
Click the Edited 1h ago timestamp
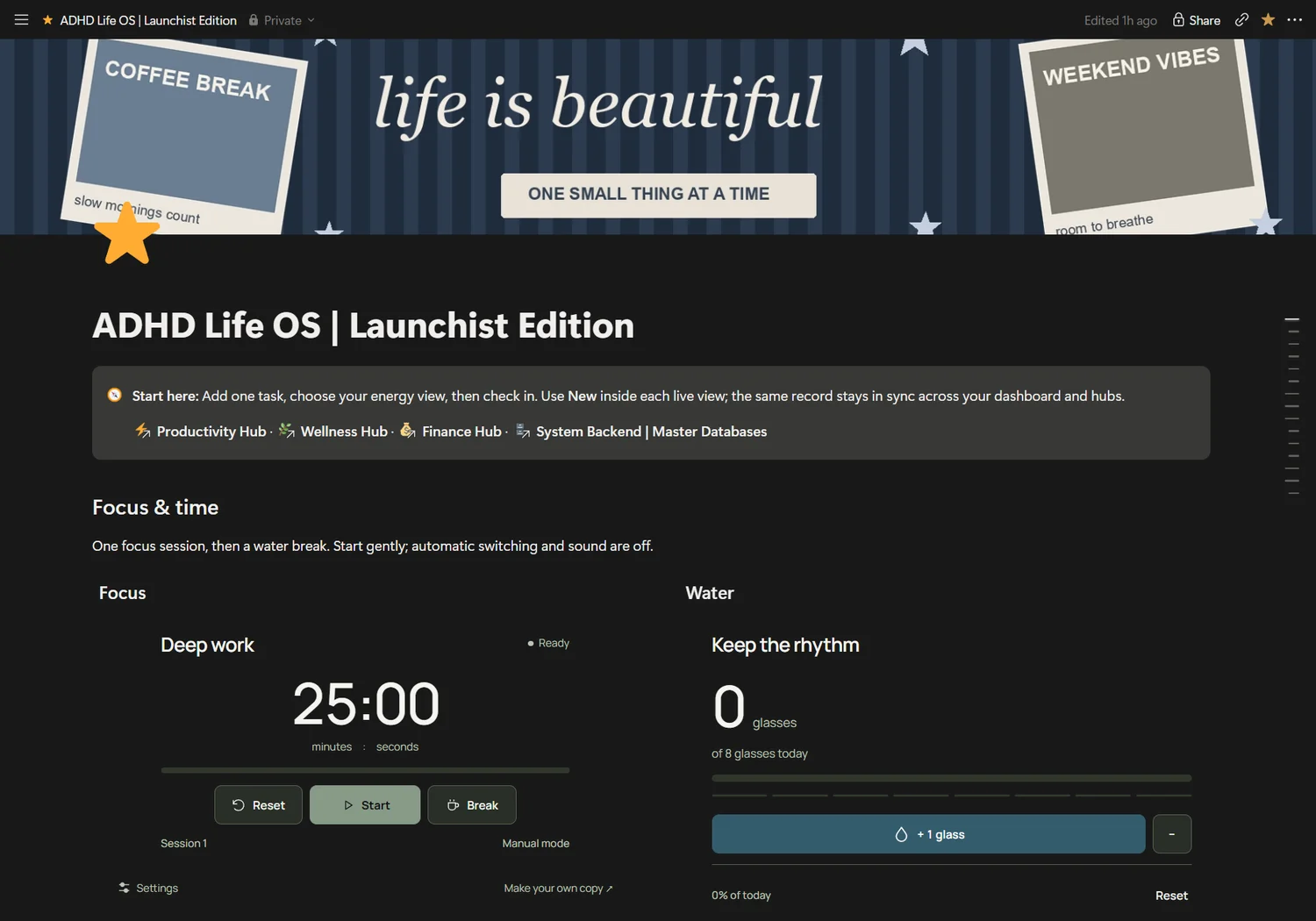click(x=1120, y=20)
